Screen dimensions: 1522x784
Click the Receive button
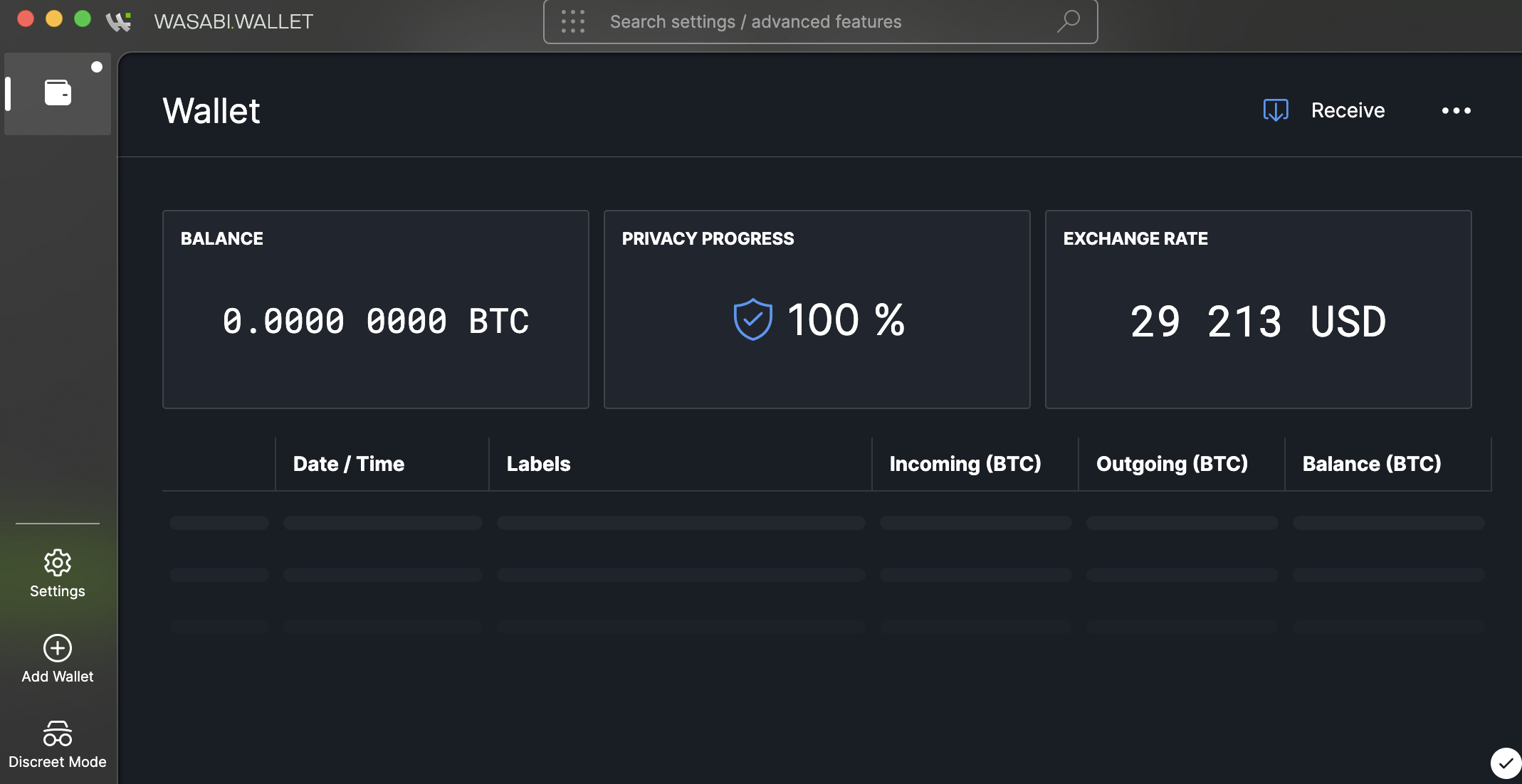coord(1348,110)
